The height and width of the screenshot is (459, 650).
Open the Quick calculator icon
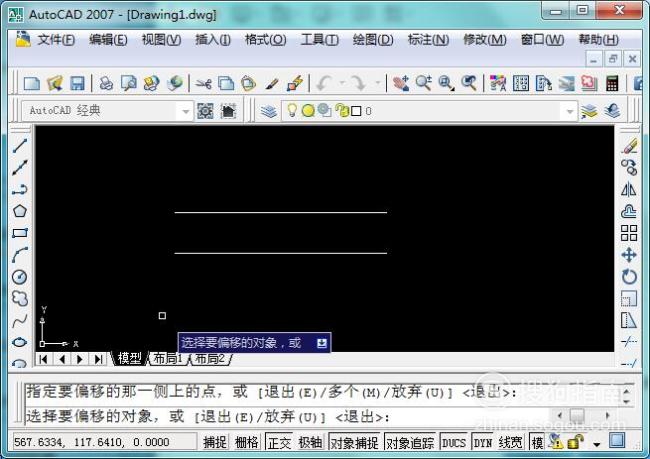[612, 83]
